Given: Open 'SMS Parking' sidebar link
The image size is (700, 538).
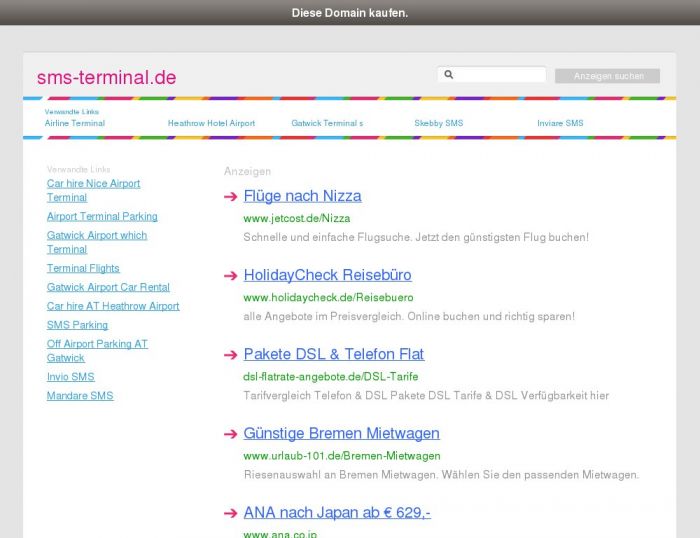Looking at the screenshot, I should [x=77, y=325].
